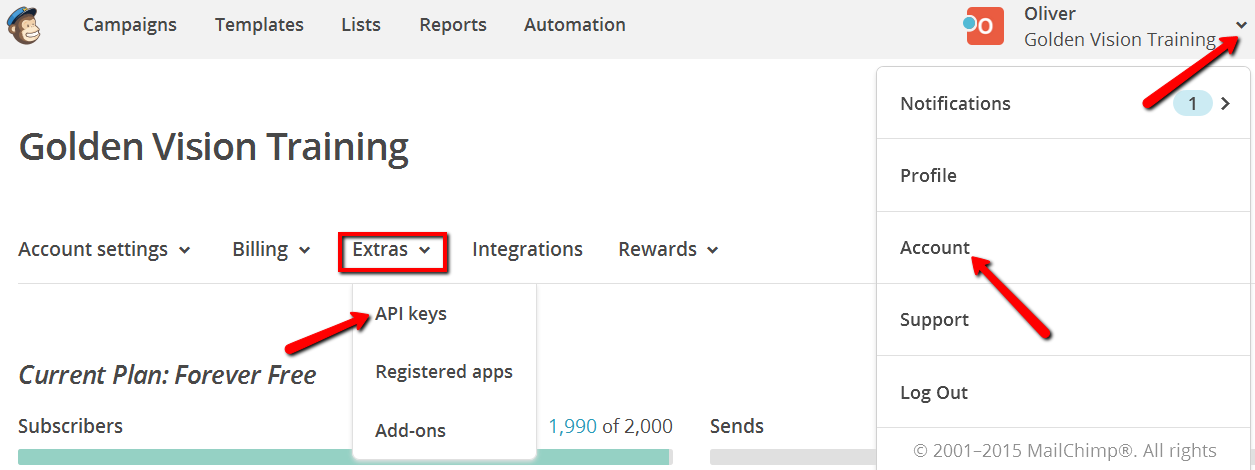Toggle the Extras dropdown
The image size is (1255, 470).
click(x=392, y=250)
